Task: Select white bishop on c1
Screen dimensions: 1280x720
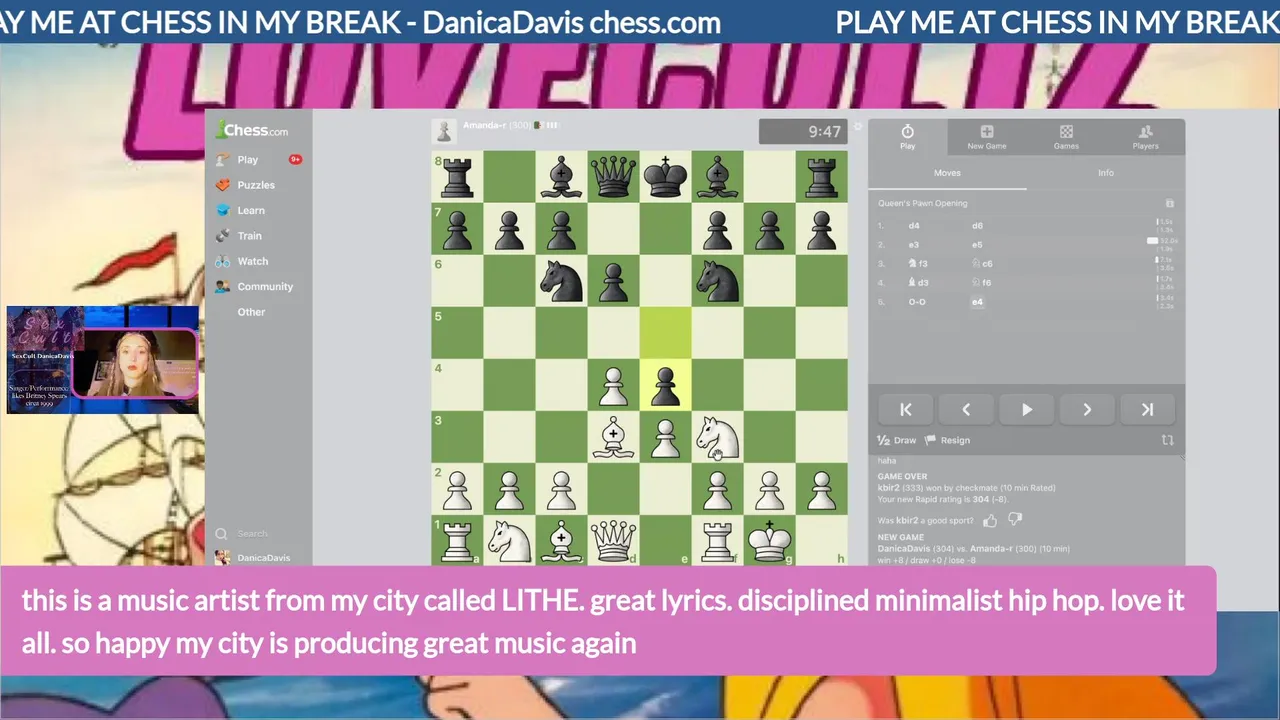Action: (561, 541)
